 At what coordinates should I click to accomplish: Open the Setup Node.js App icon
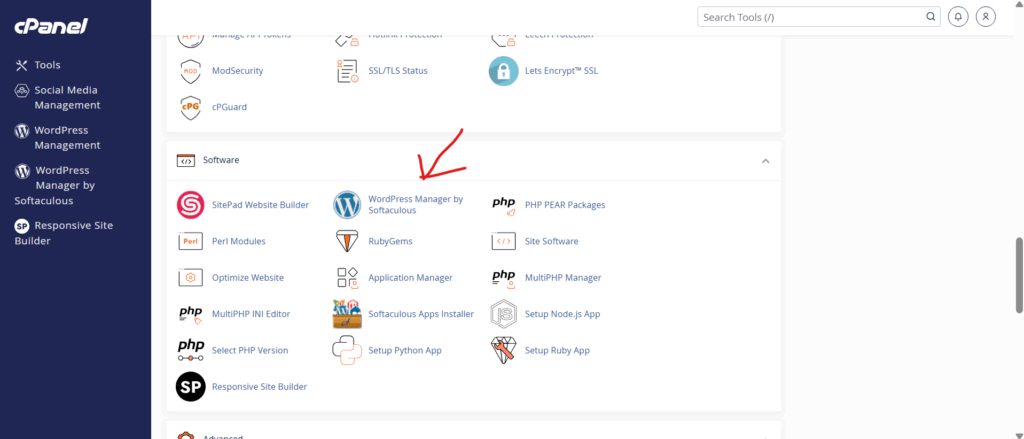[503, 314]
